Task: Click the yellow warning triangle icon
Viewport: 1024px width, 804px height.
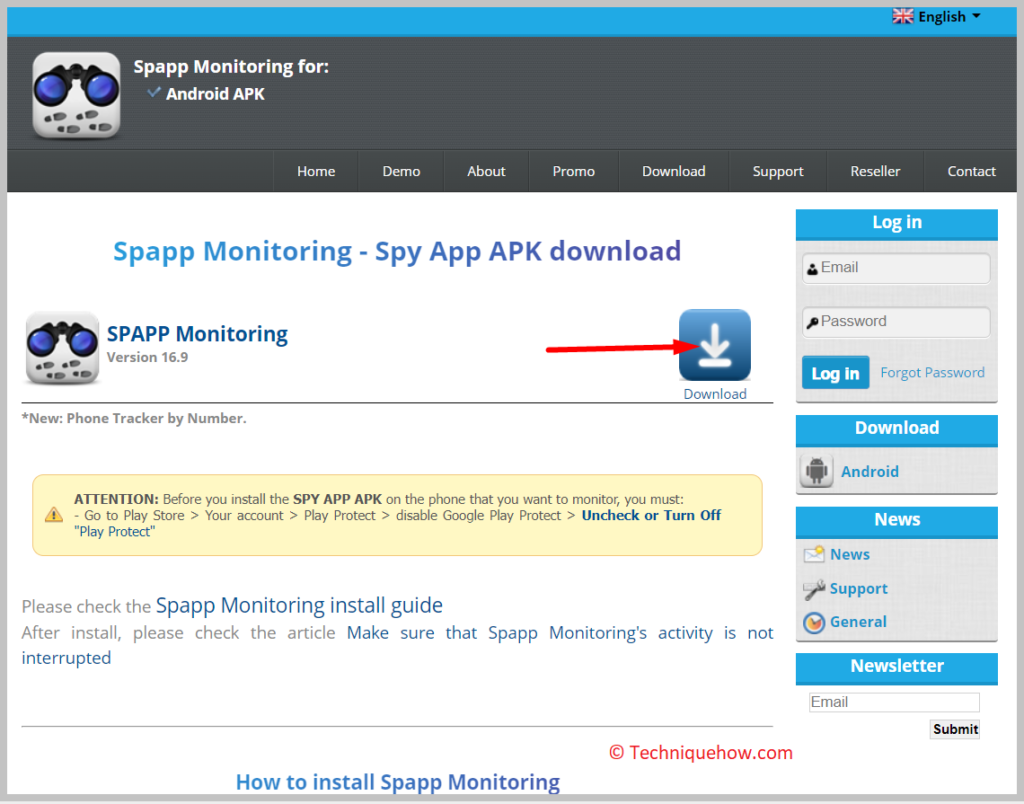Action: [54, 515]
